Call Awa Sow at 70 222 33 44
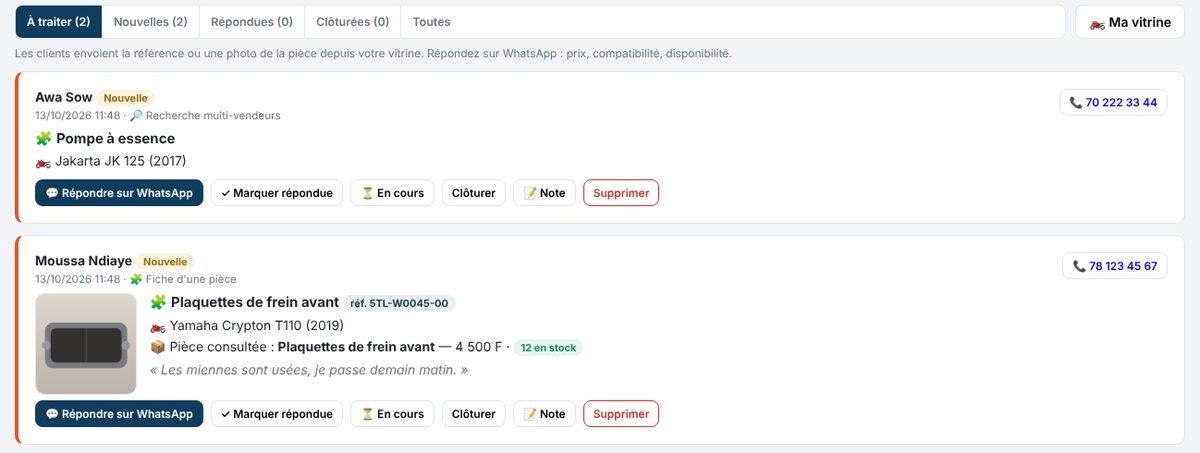Image resolution: width=1200 pixels, height=453 pixels. pos(1113,102)
